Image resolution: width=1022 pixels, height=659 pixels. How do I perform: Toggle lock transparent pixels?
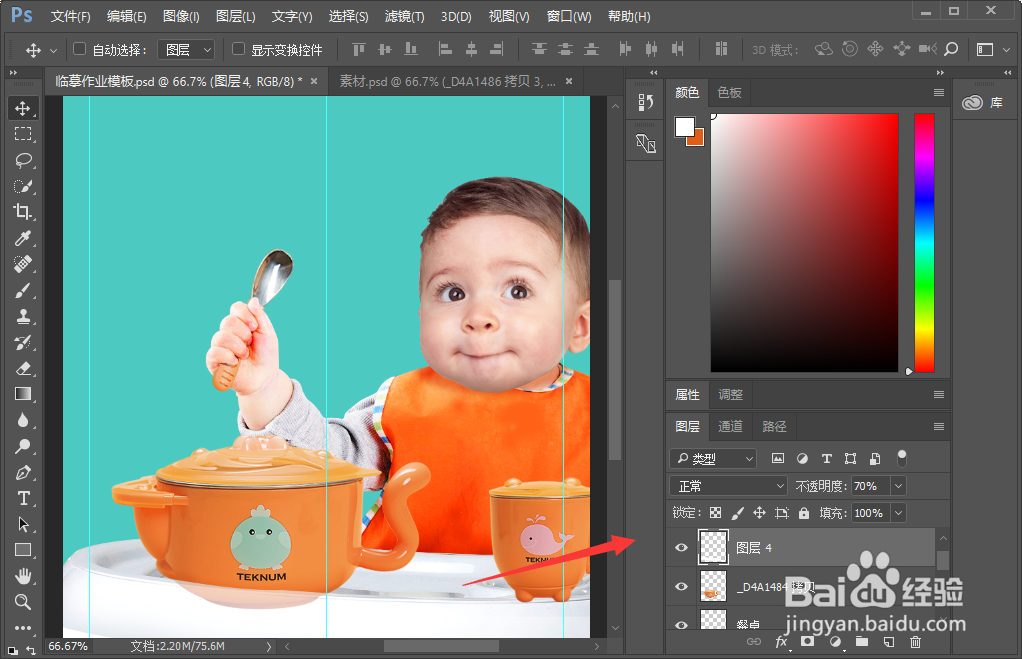tap(716, 512)
